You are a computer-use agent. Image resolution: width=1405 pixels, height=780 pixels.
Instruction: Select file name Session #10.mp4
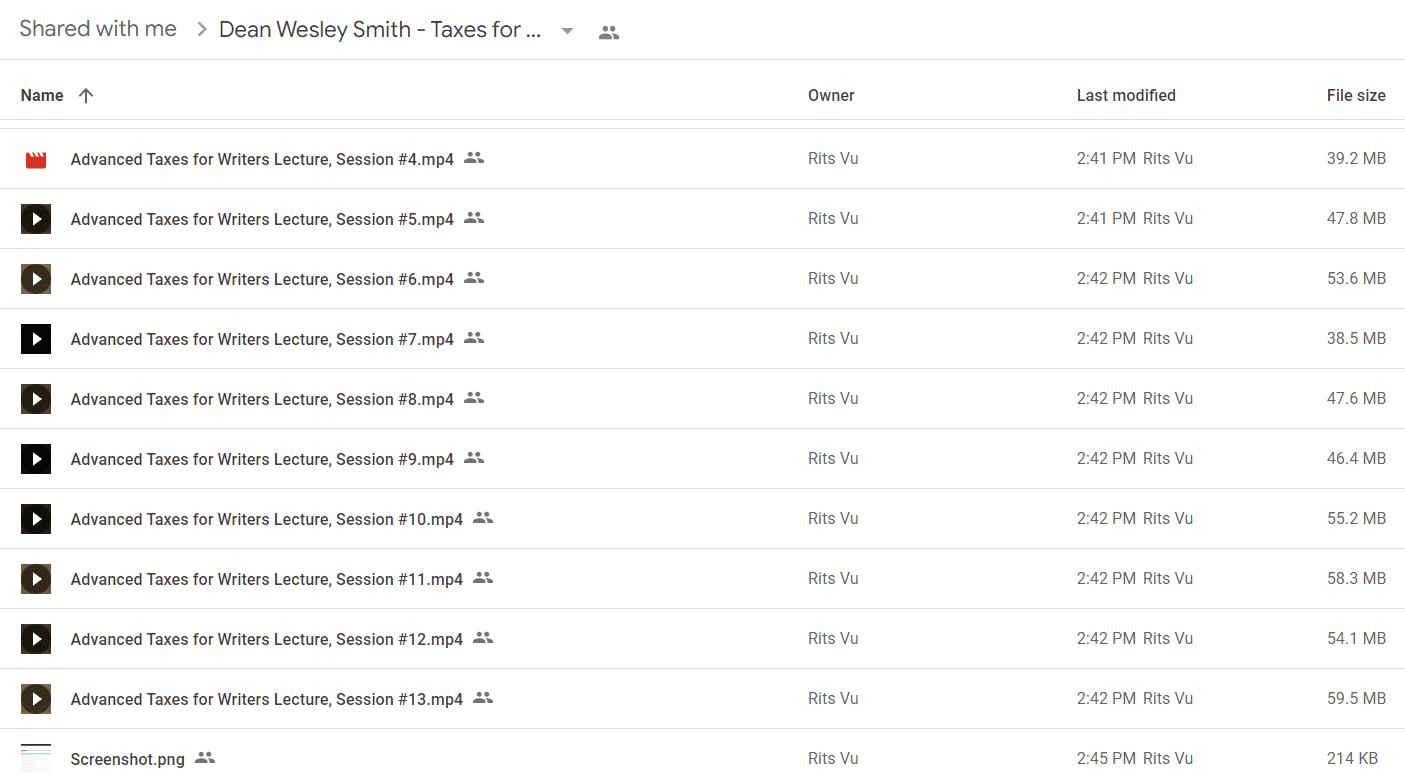tap(267, 519)
